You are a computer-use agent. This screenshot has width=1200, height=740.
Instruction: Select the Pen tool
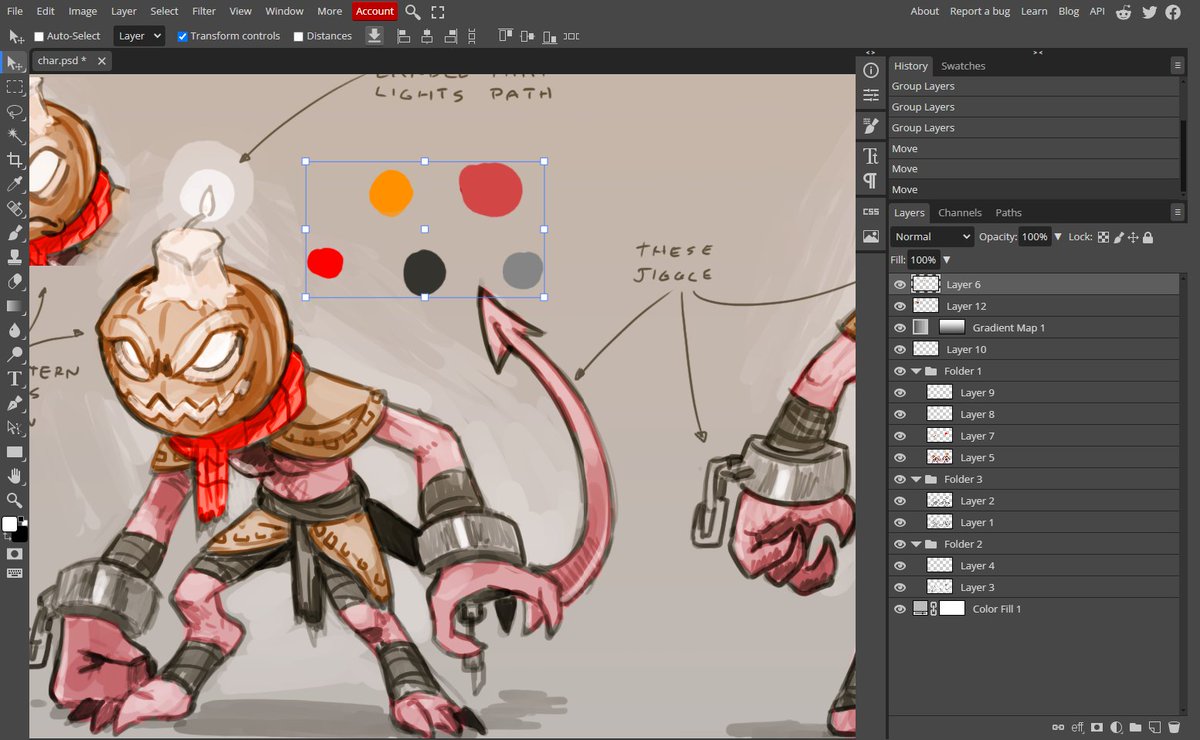pos(15,403)
